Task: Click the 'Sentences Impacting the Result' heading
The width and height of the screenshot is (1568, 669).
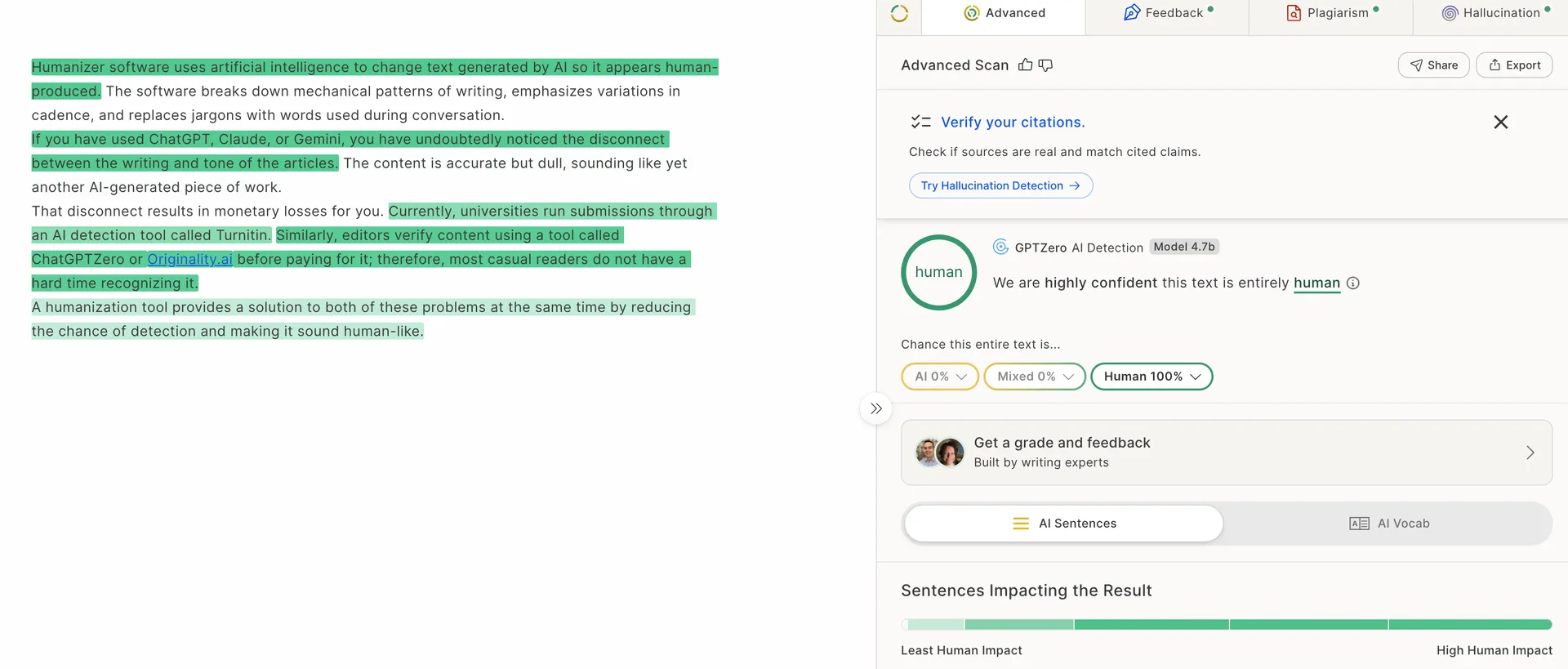Action: click(x=1026, y=591)
